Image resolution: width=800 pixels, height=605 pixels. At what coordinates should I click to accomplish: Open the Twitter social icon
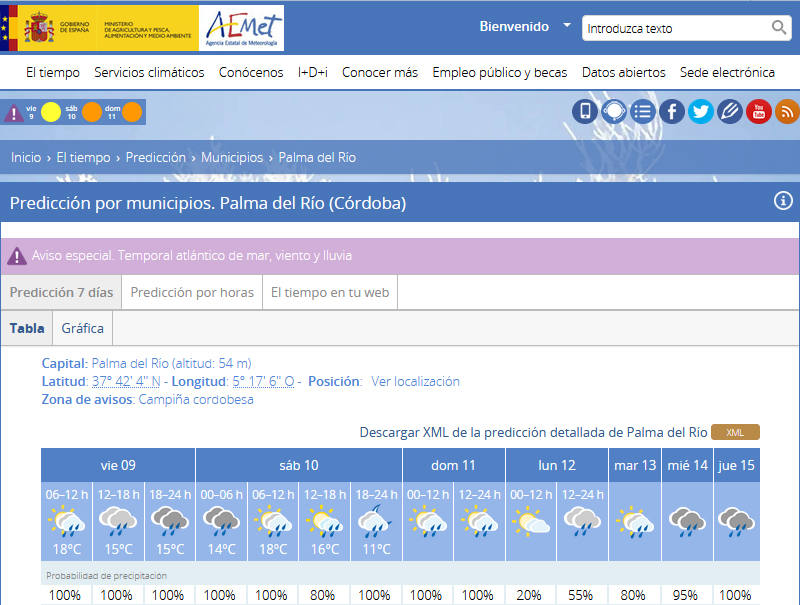(701, 111)
